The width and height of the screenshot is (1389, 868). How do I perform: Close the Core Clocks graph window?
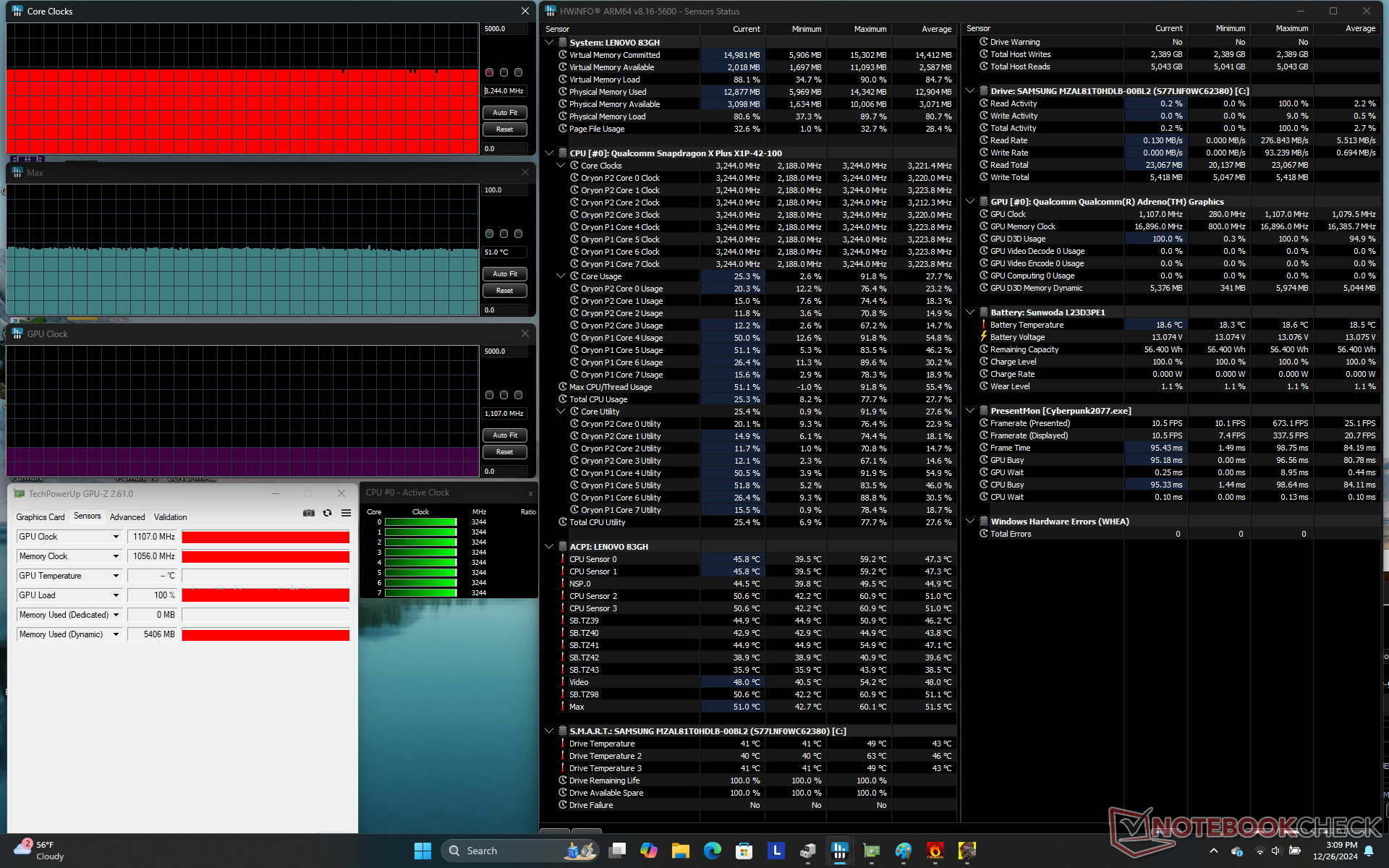[x=525, y=11]
